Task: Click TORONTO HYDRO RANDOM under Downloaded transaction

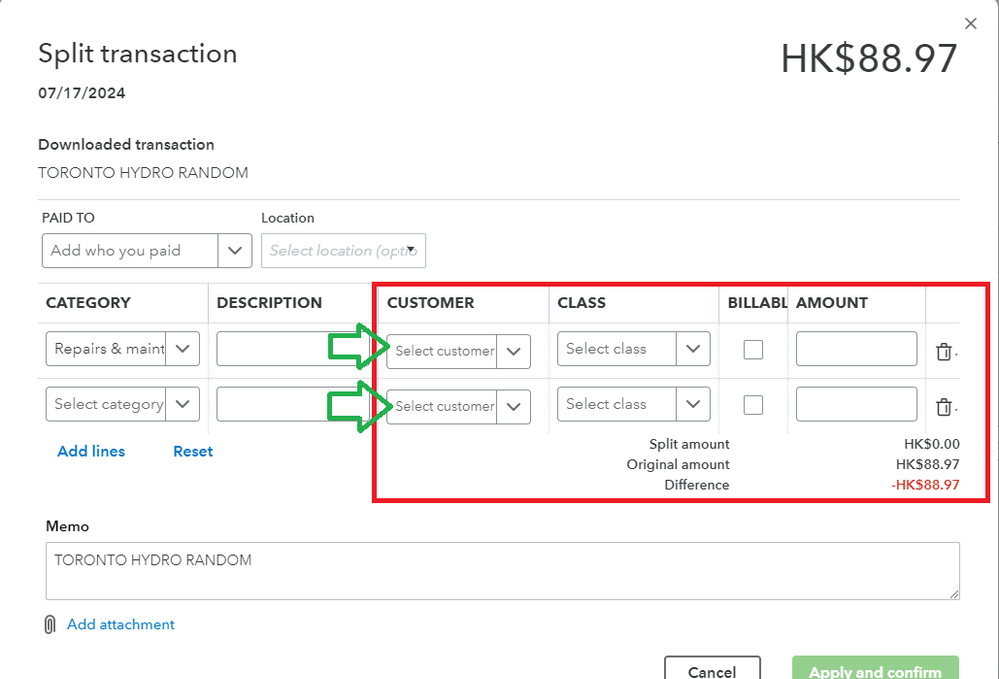Action: (143, 173)
